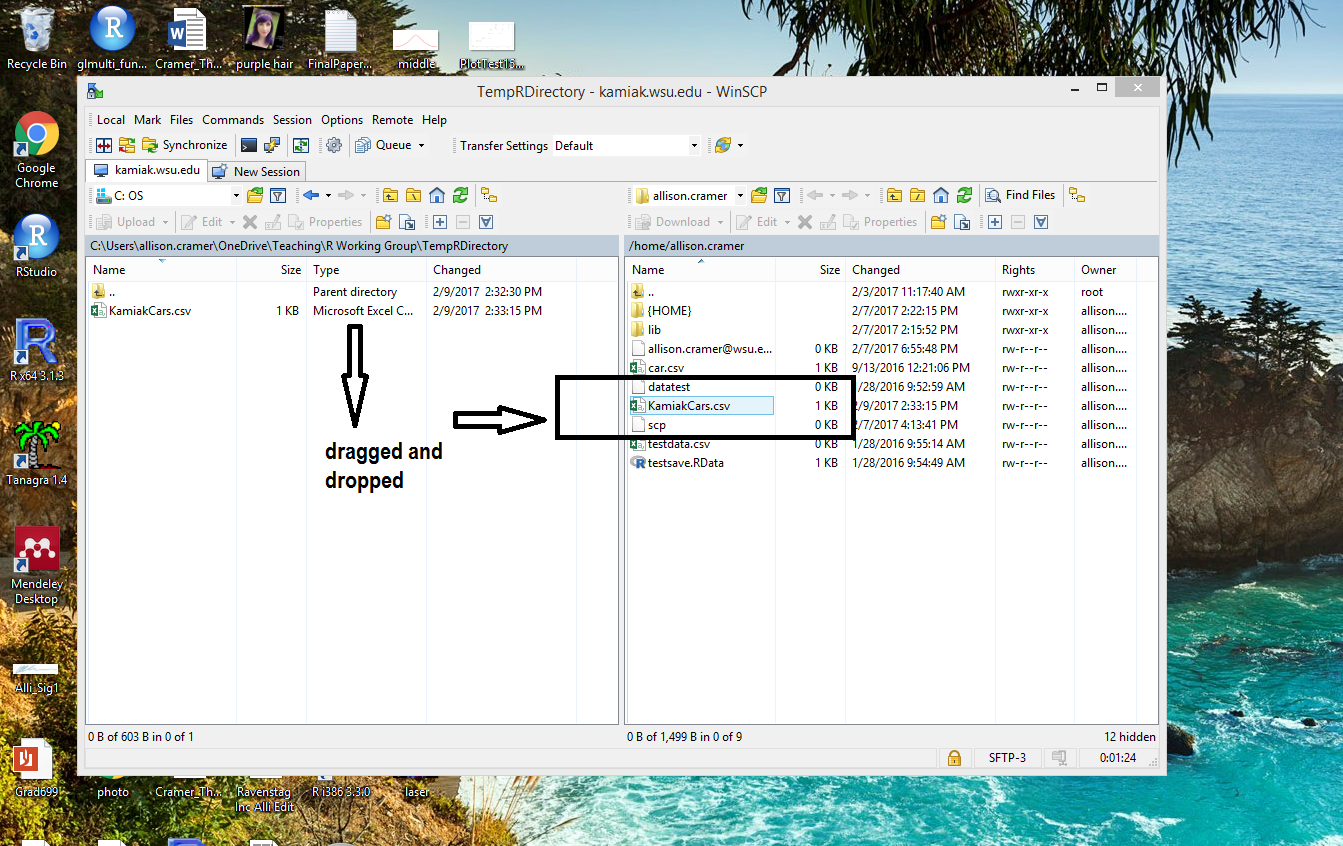Go to local home directory icon
This screenshot has width=1343, height=846.
(437, 196)
